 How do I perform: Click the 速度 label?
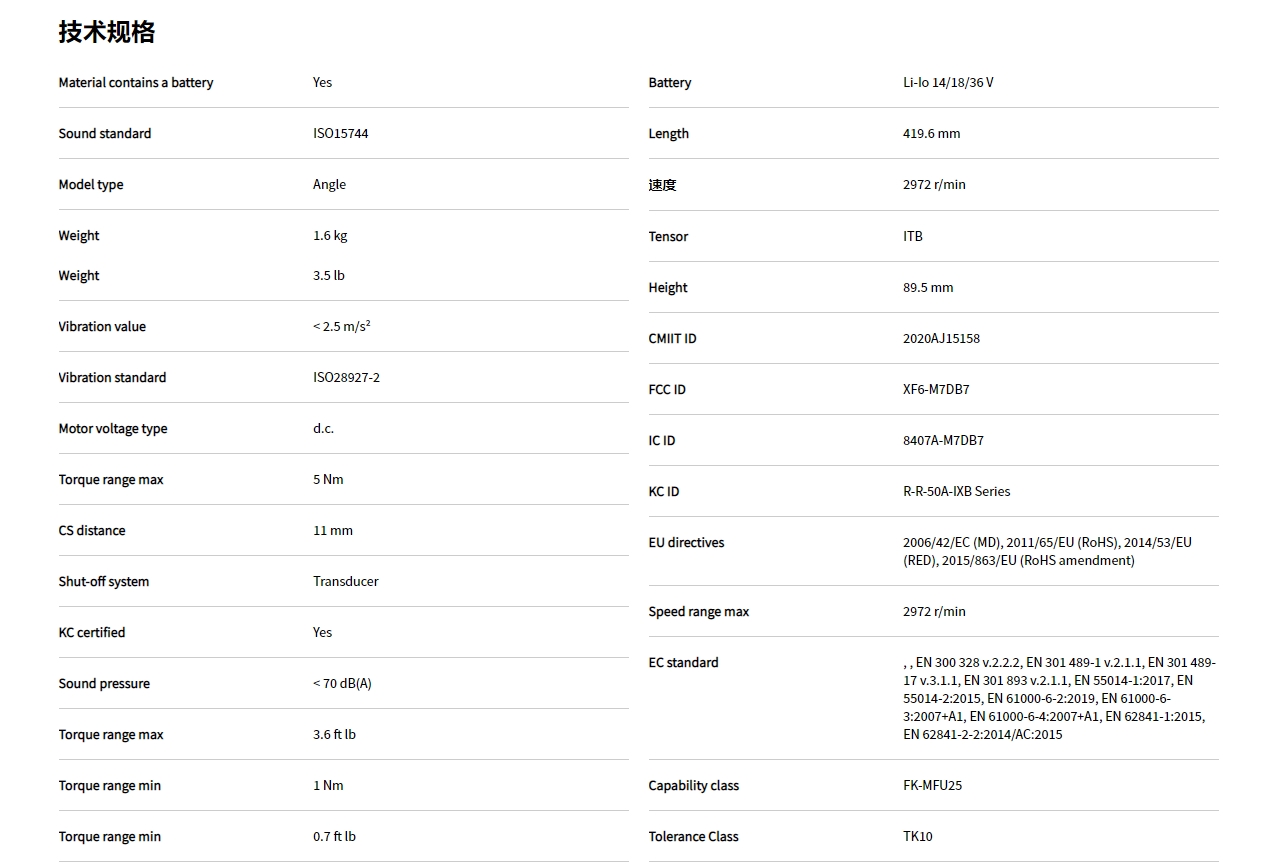662,185
